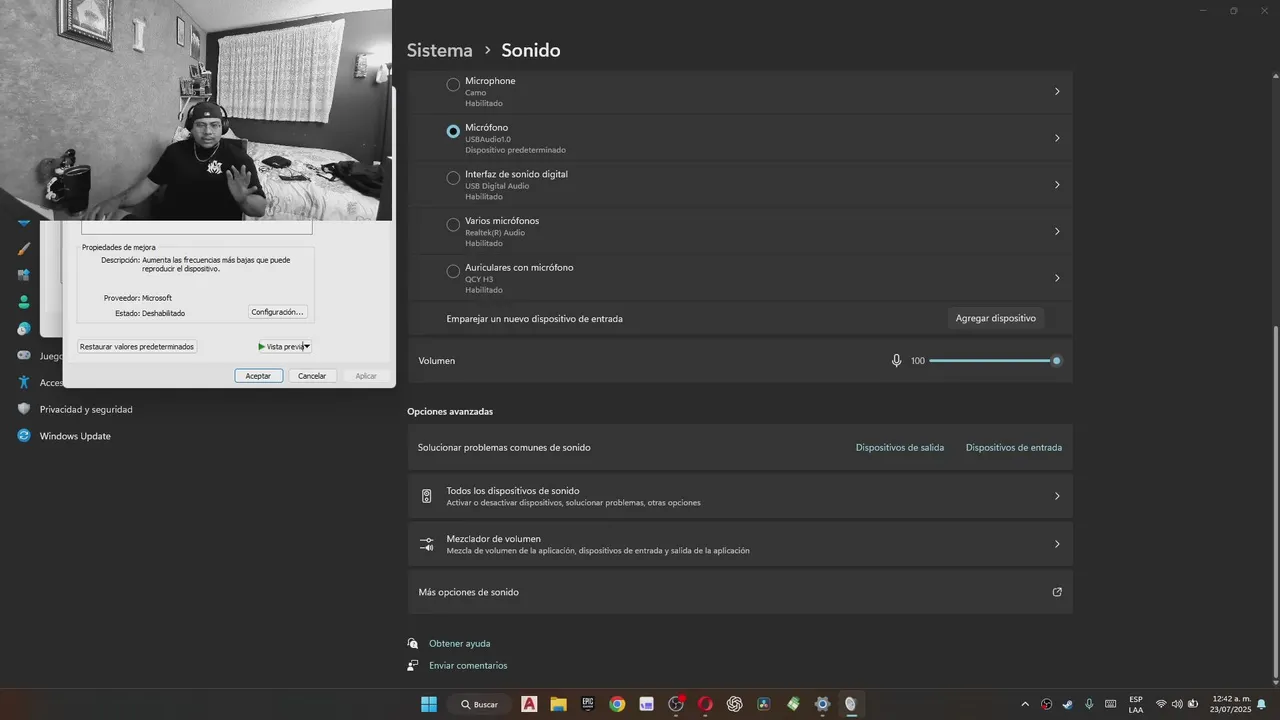This screenshot has height=720, width=1280.
Task: Click Dispositivos de entrada troubleshoot link
Action: coord(1014,447)
